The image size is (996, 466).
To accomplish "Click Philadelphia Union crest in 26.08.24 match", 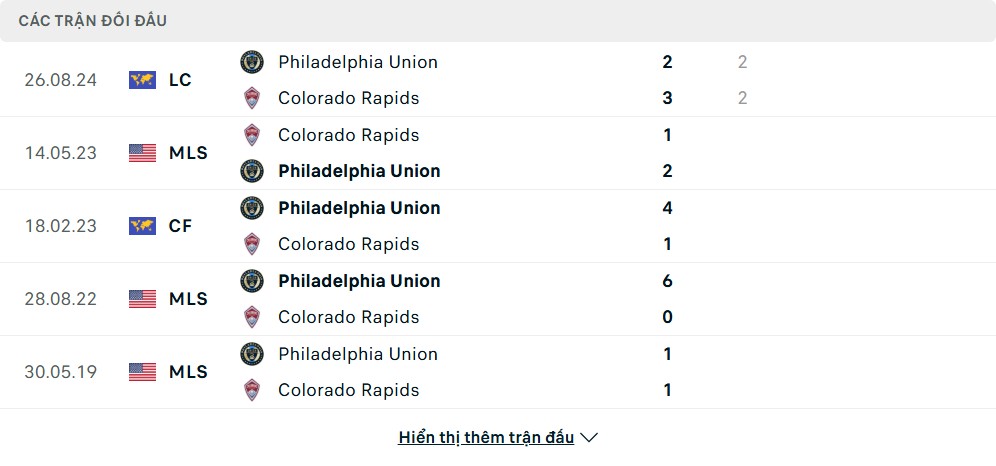I will [252, 62].
